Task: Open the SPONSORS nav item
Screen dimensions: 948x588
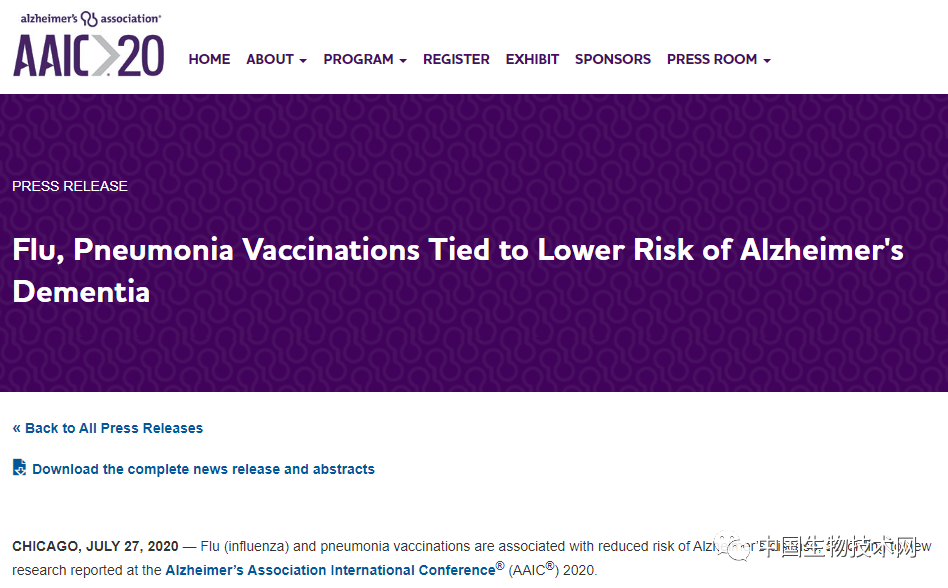Action: (x=612, y=59)
